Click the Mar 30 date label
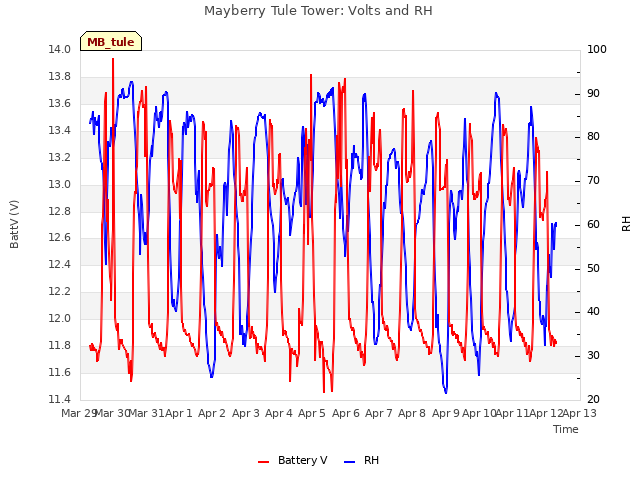 [112, 413]
